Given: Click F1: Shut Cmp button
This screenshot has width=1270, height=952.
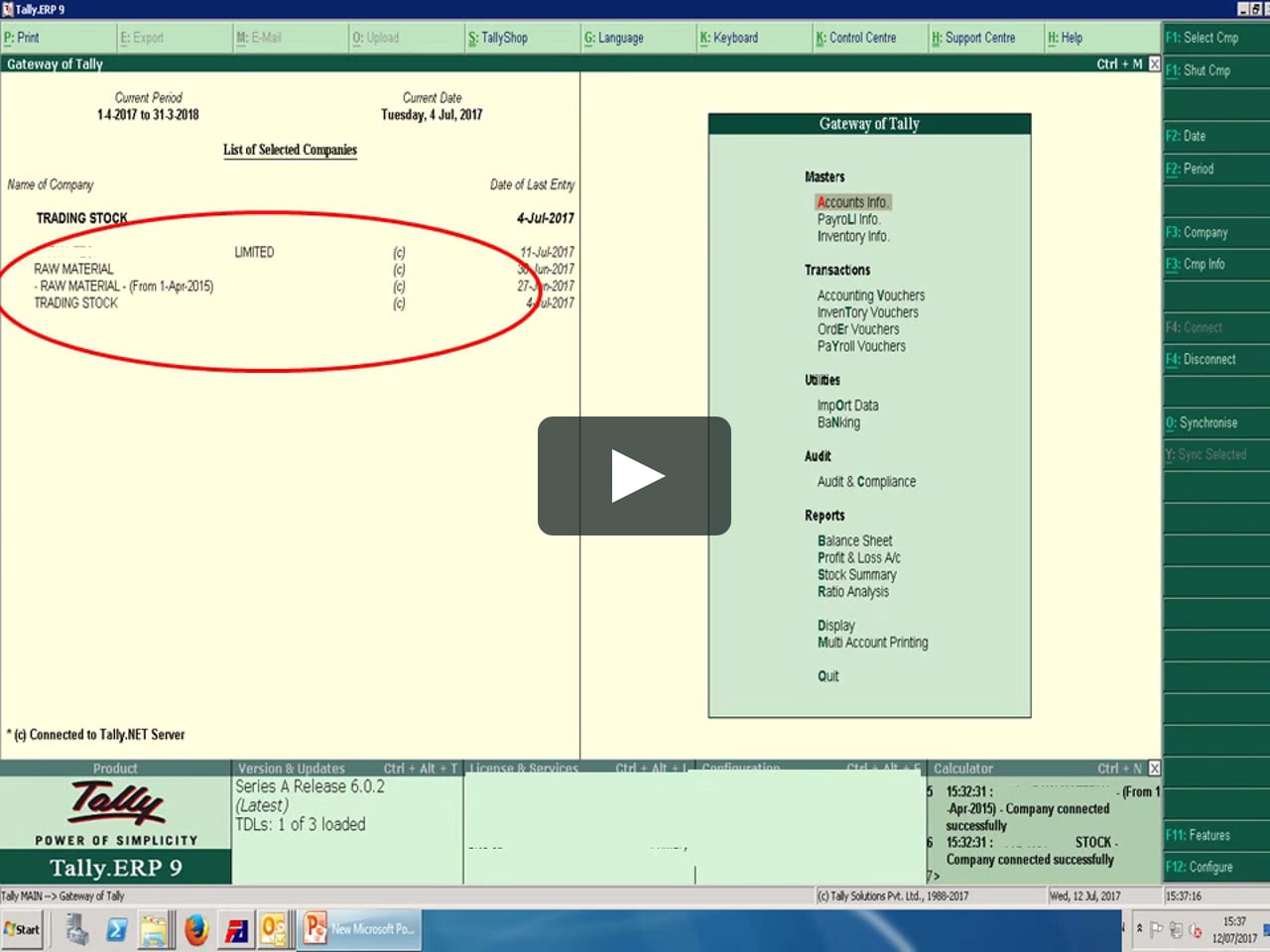Looking at the screenshot, I should (x=1216, y=70).
